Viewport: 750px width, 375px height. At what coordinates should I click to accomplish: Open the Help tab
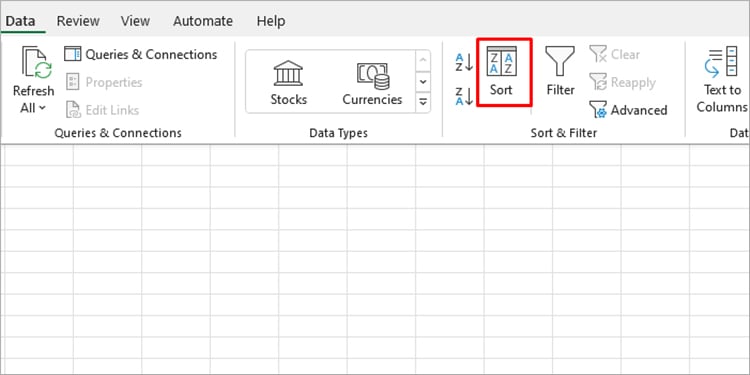tap(271, 21)
